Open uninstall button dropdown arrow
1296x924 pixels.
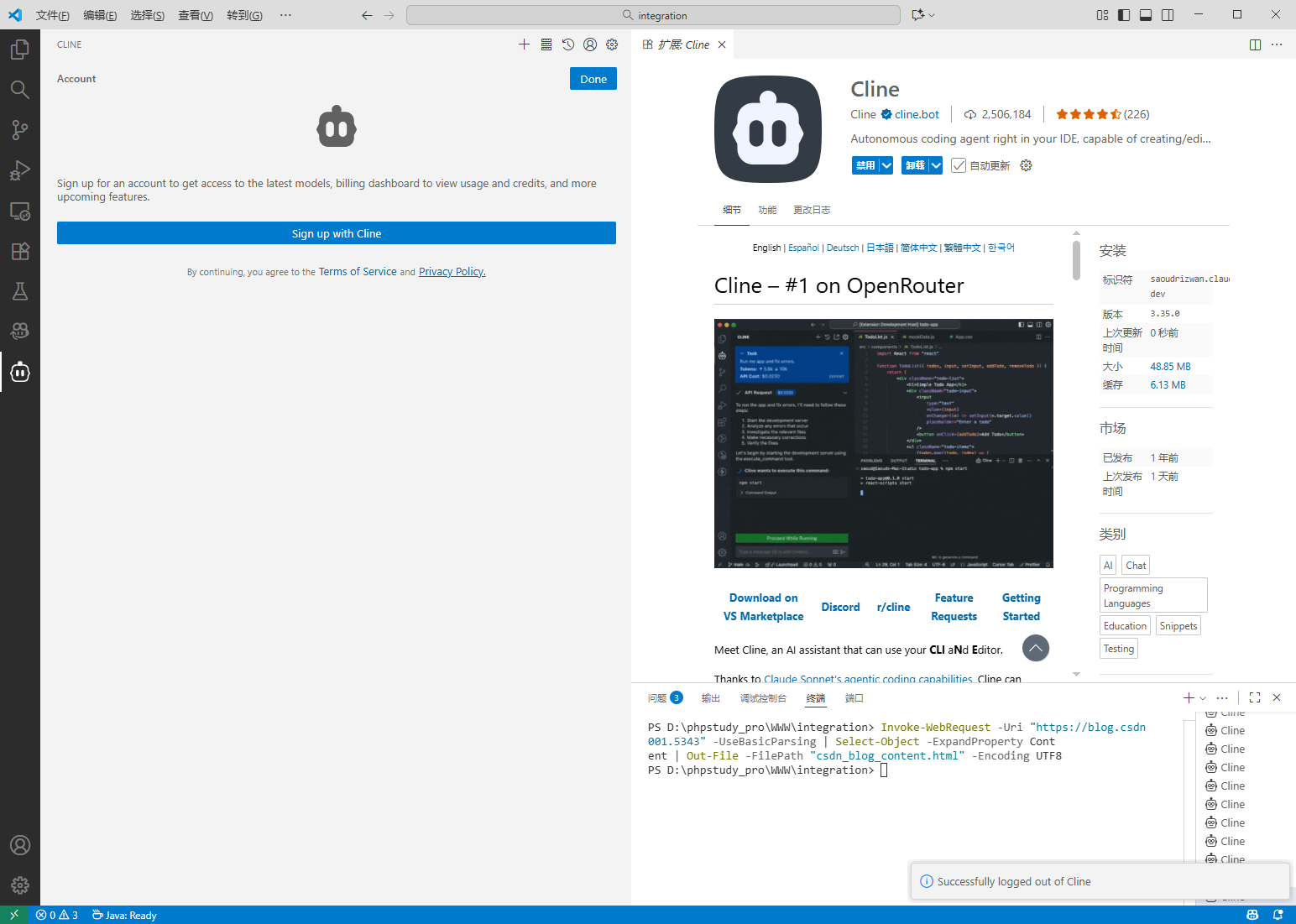coord(936,165)
